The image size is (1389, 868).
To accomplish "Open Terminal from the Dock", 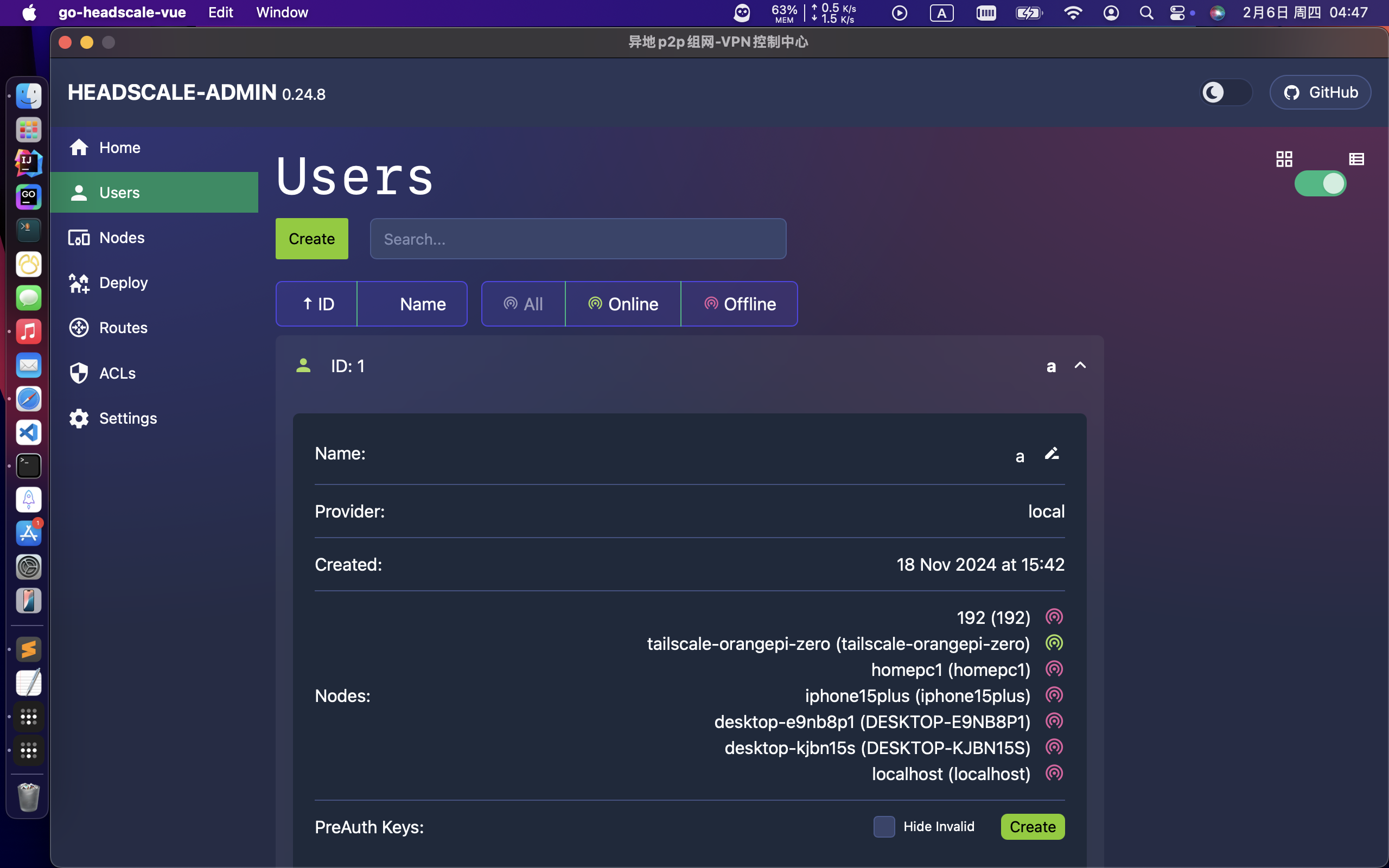I will (29, 466).
